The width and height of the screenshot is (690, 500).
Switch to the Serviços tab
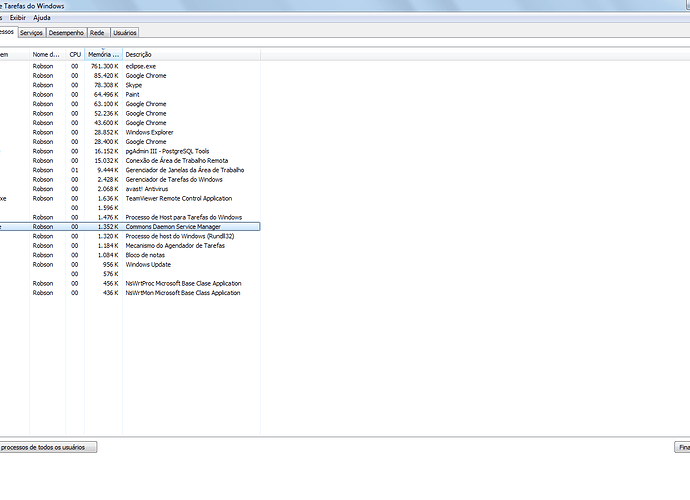click(x=31, y=33)
